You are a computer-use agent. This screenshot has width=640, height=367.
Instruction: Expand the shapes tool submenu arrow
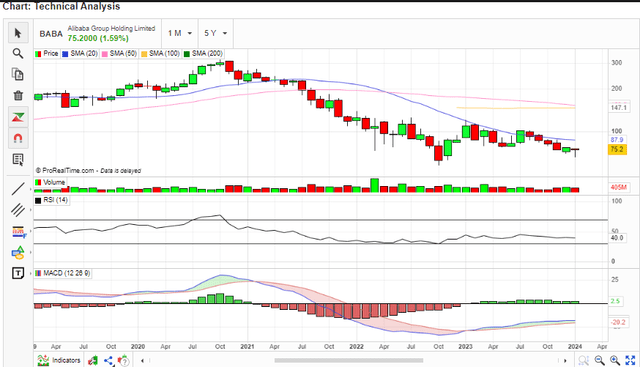[31, 252]
